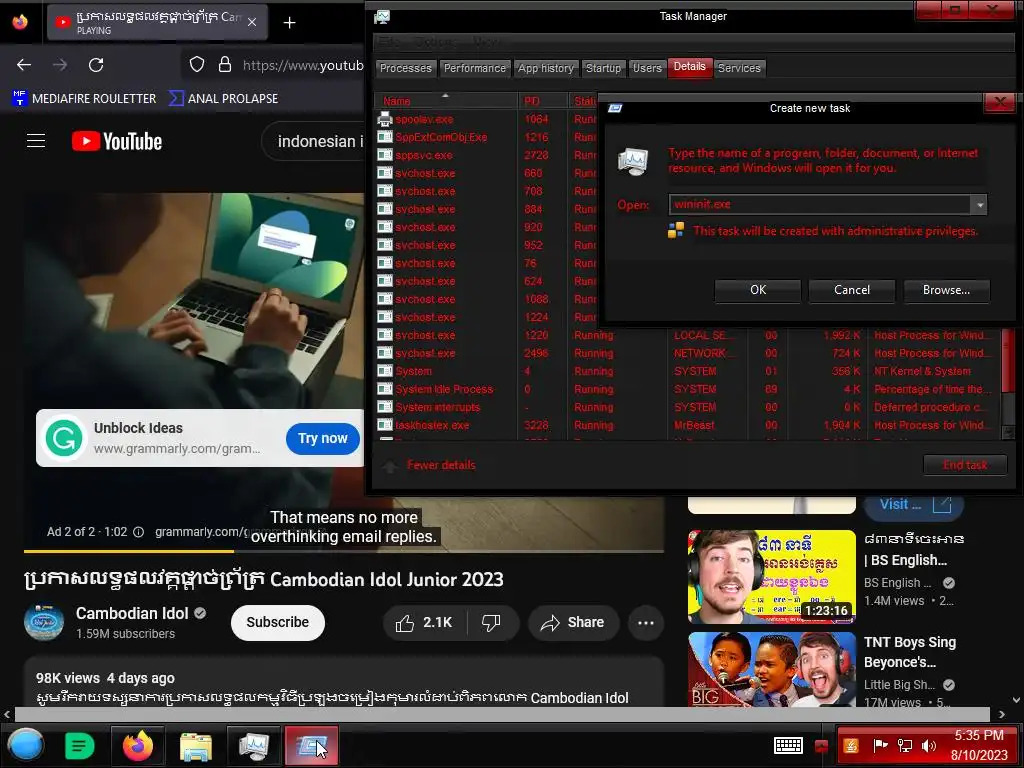Screen dimensions: 1024x768
Task: Sort by the PID column header
Action: (x=543, y=101)
